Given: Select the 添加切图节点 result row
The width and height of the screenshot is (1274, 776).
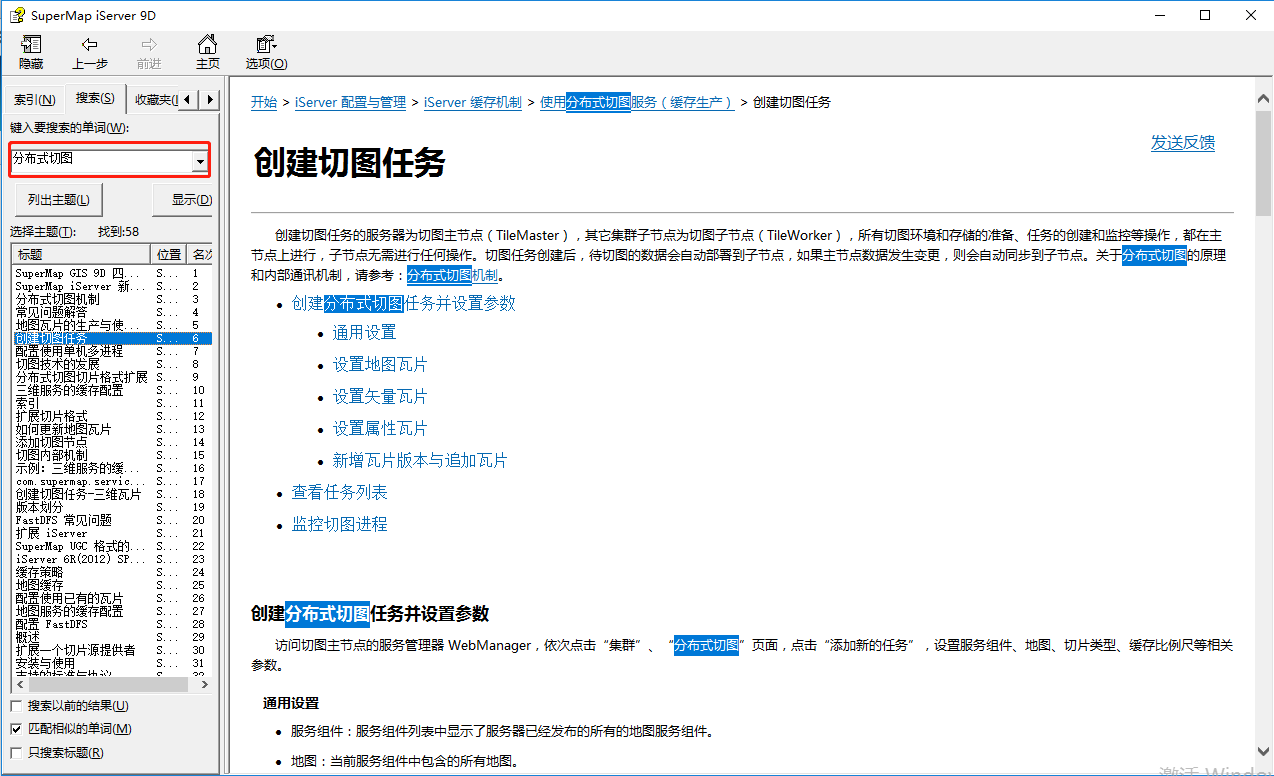Looking at the screenshot, I should [x=112, y=442].
